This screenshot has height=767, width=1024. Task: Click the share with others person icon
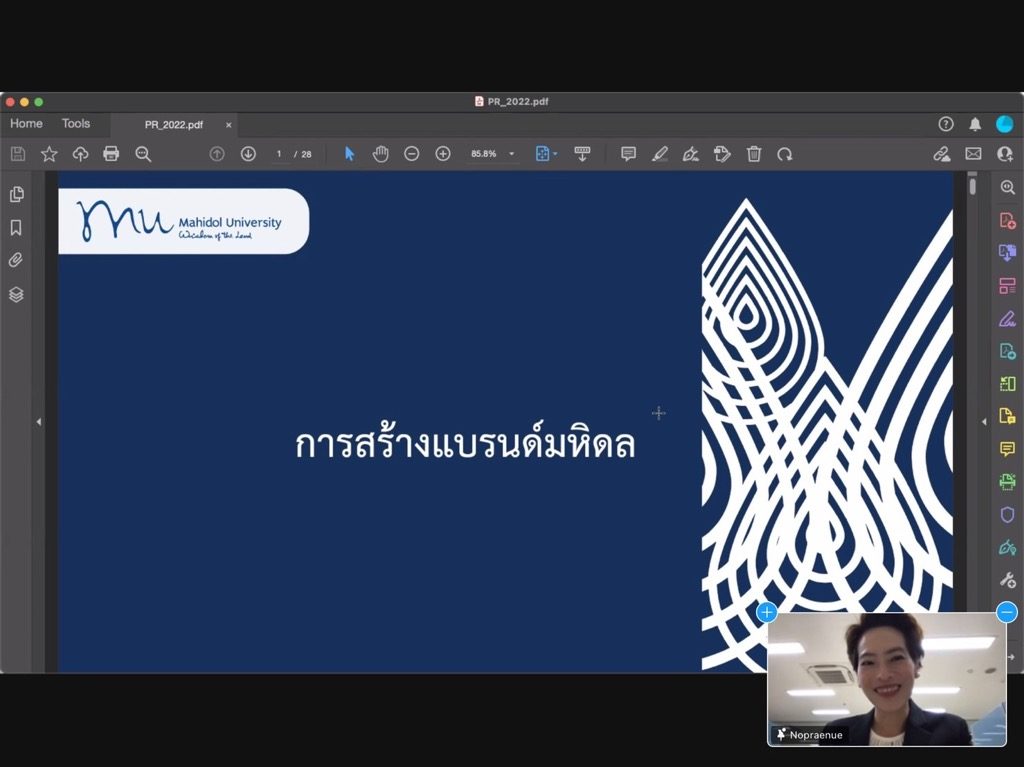tap(1004, 154)
